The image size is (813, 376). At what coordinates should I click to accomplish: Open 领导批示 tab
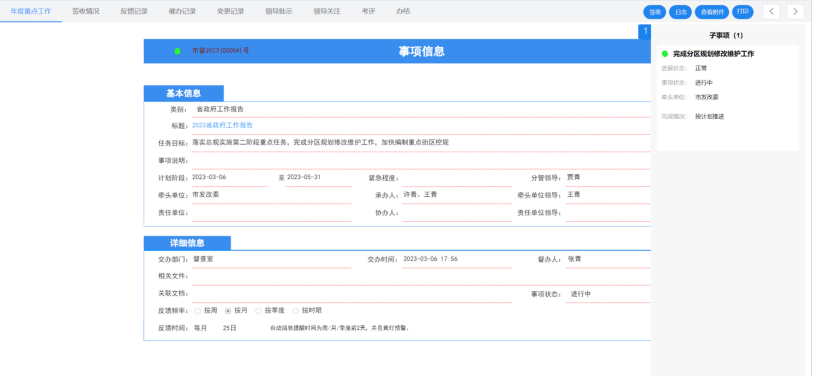(278, 11)
